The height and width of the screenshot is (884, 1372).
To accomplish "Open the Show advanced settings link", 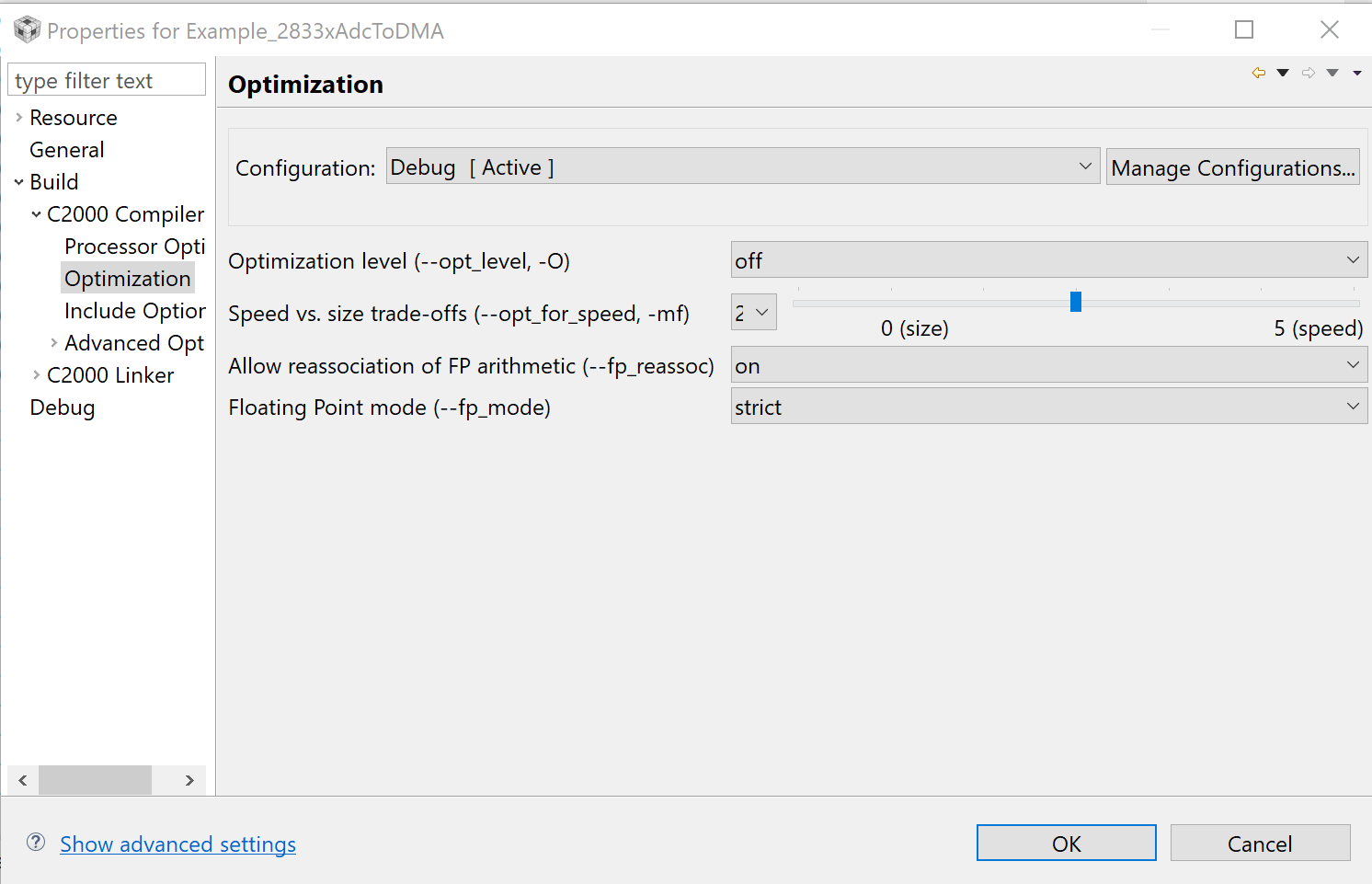I will [x=178, y=844].
